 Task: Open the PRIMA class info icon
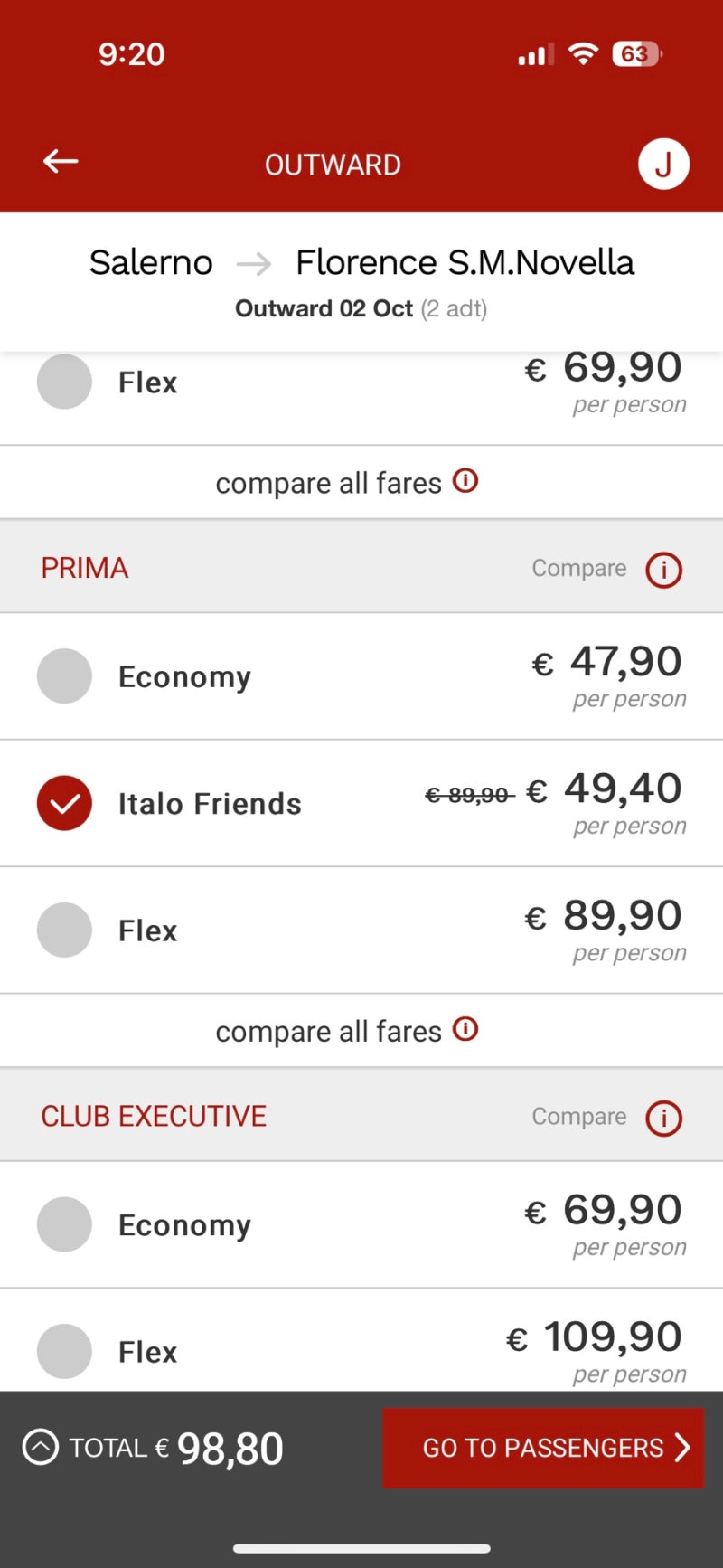pos(663,570)
